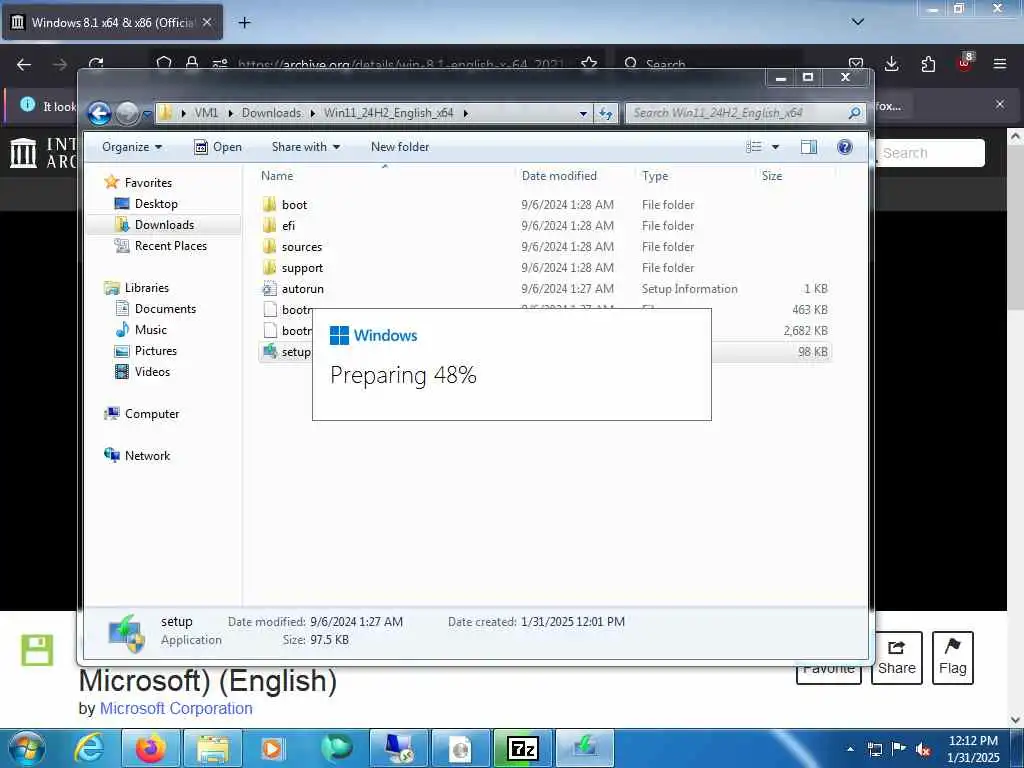Click the Action Center flag tray icon

[899, 749]
